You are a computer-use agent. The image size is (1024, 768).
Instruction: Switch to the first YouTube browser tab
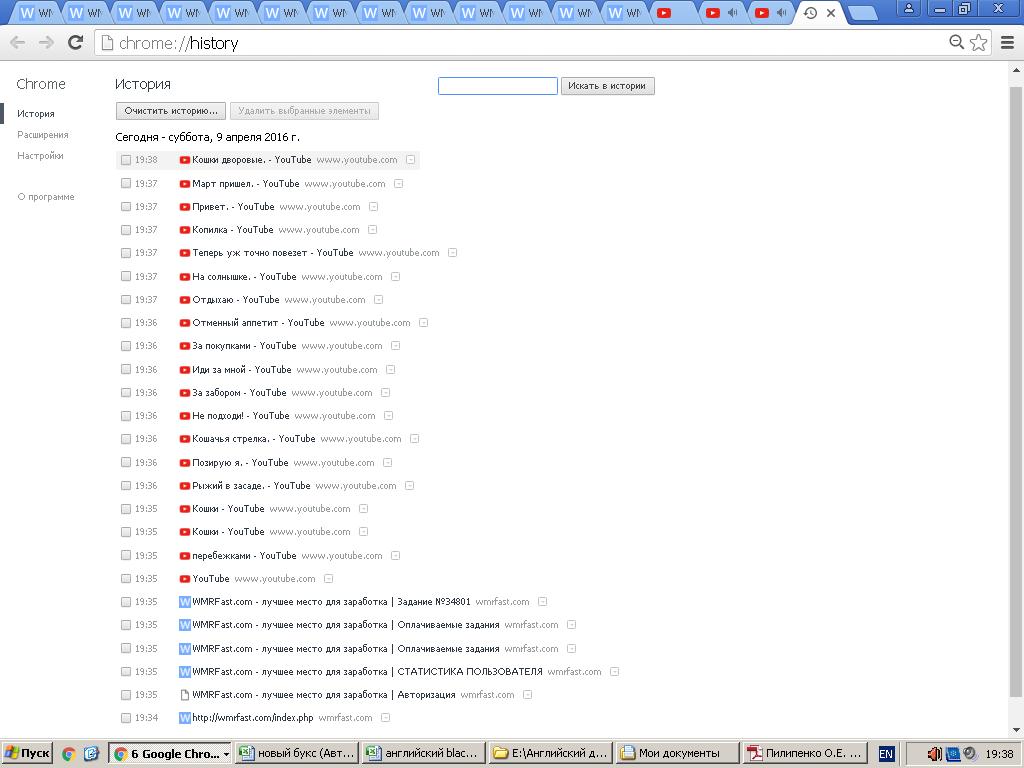673,12
